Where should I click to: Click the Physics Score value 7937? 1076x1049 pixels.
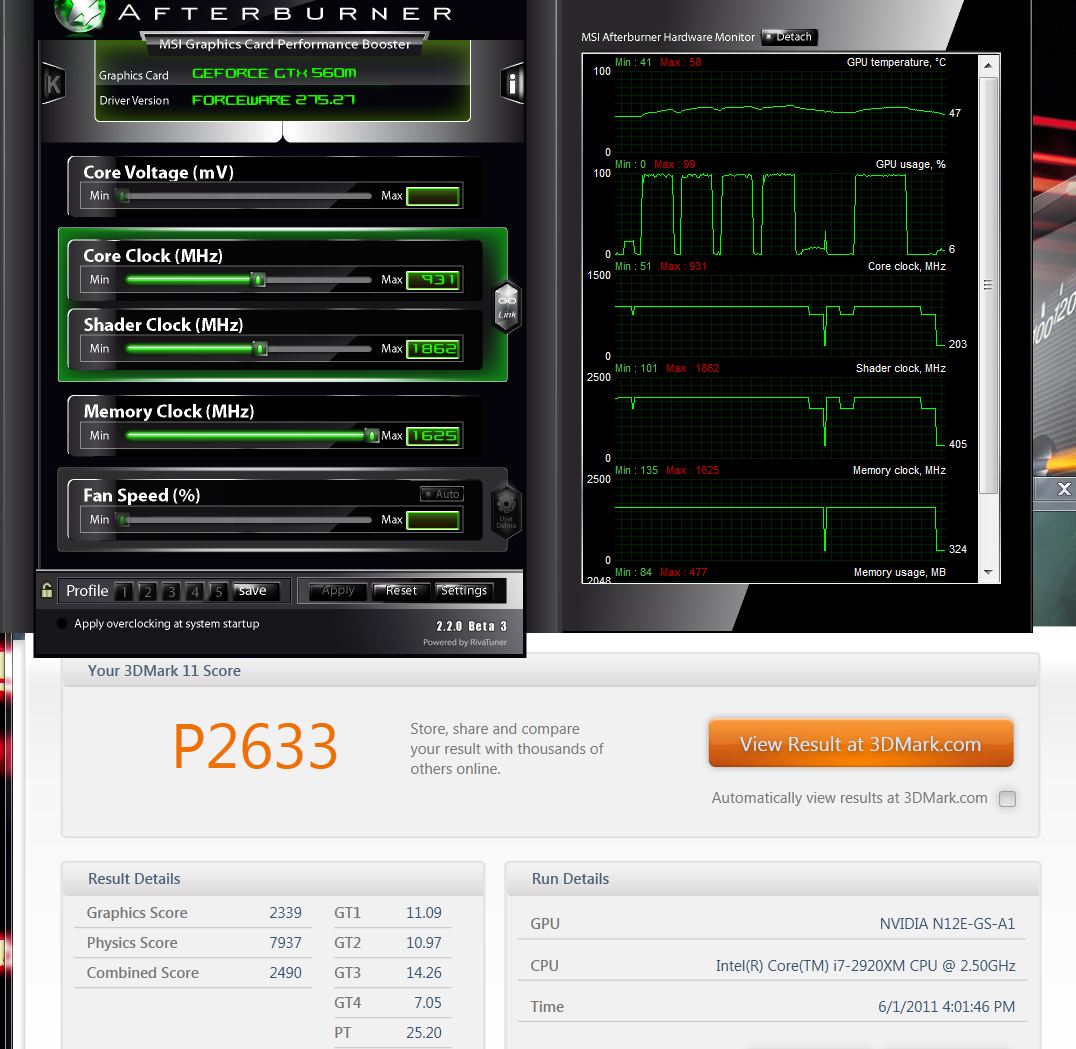tap(285, 943)
